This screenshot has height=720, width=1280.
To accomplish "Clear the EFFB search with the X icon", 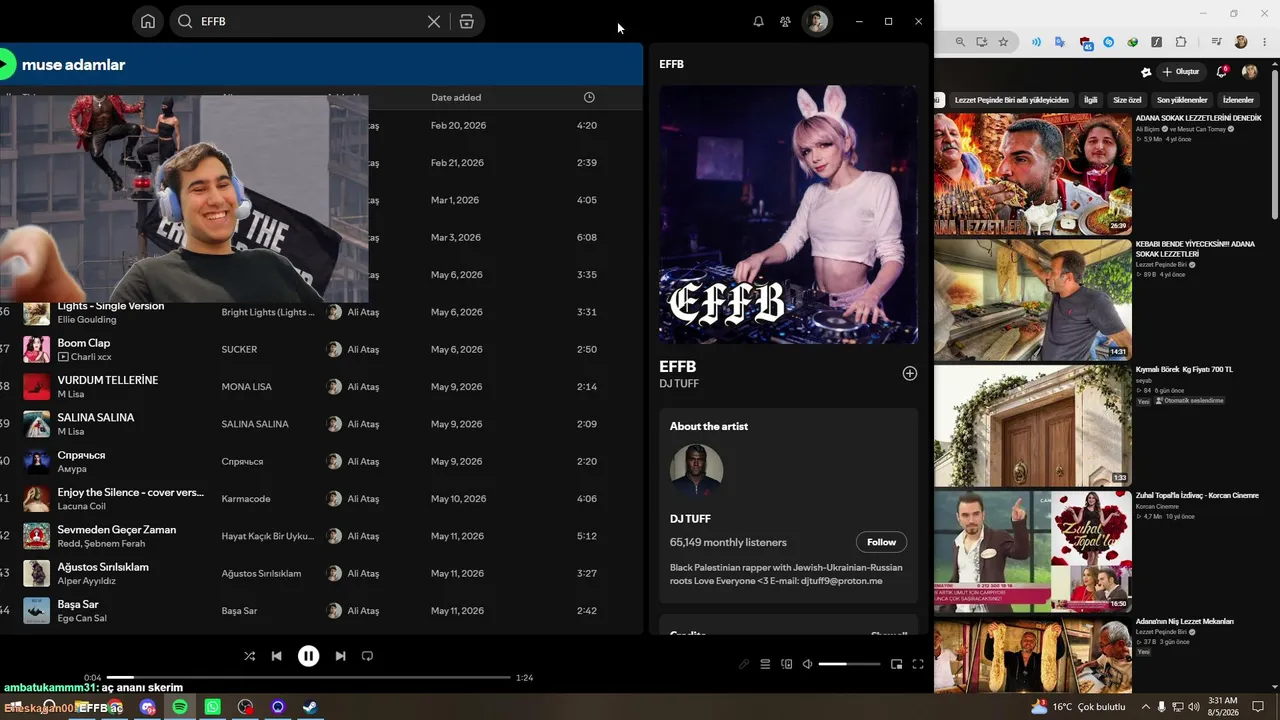I will (434, 21).
